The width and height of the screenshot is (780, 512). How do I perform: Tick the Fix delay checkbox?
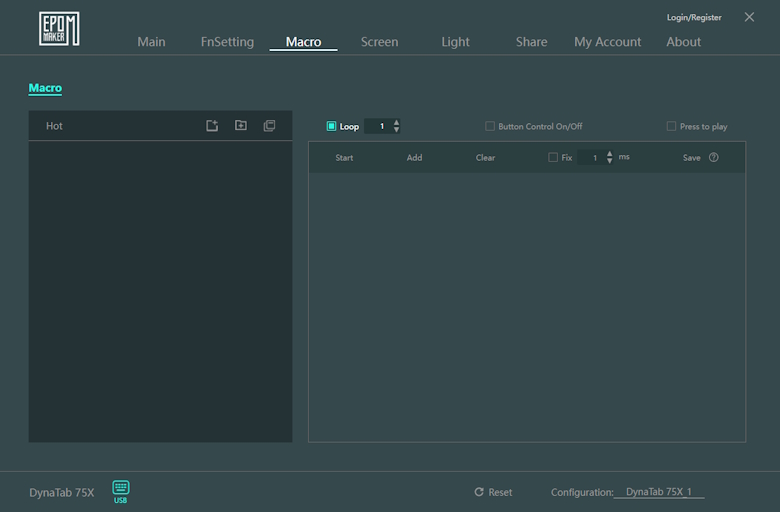(553, 157)
